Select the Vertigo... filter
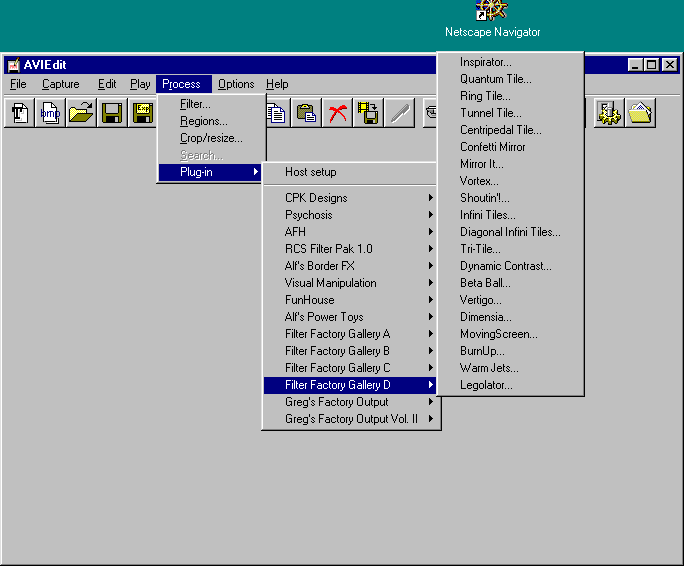684x566 pixels. (x=510, y=300)
